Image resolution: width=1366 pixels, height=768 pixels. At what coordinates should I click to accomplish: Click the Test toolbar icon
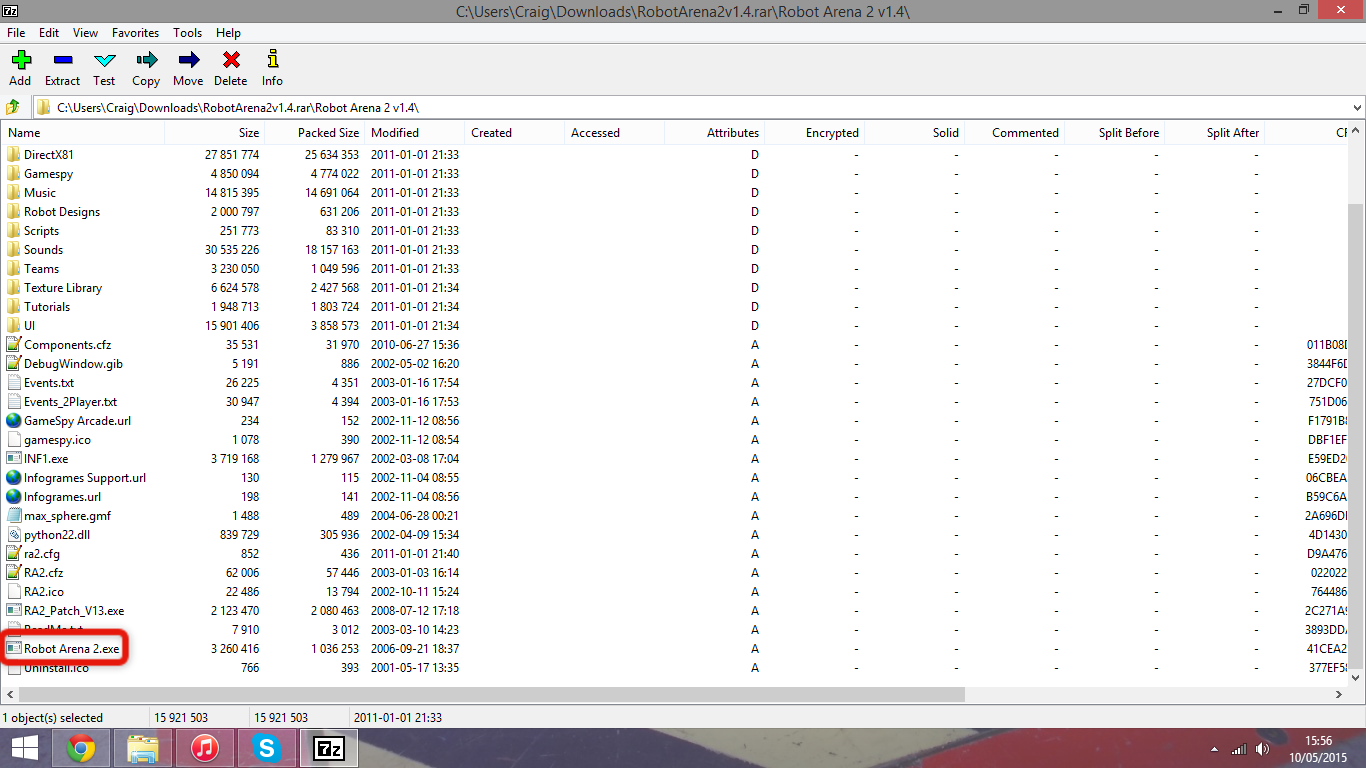(x=104, y=60)
